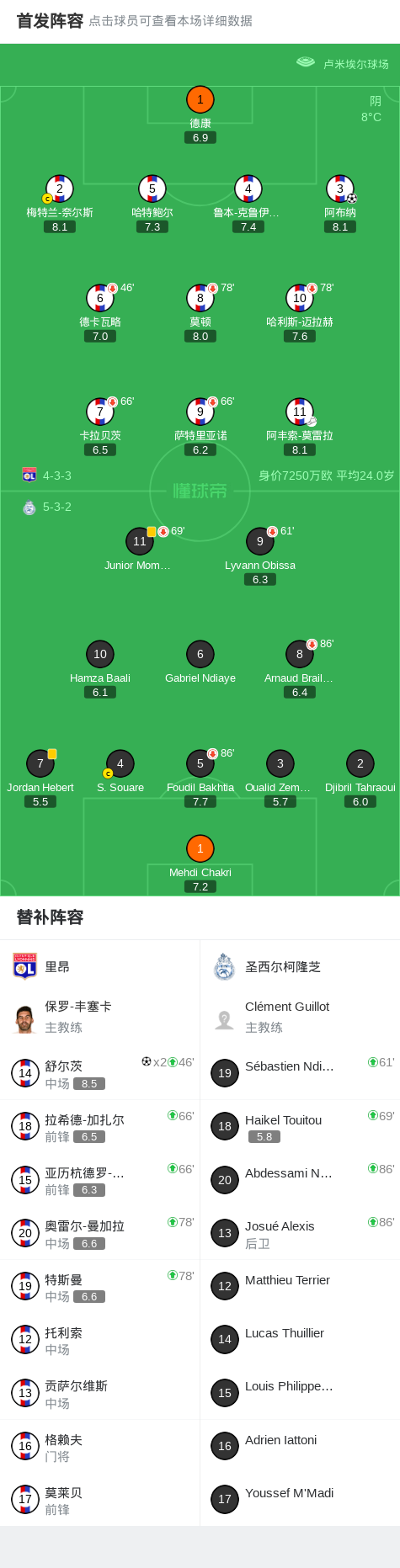The image size is (400, 1568).
Task: Select bench player Youssef M'Madi
Action: 300,1500
